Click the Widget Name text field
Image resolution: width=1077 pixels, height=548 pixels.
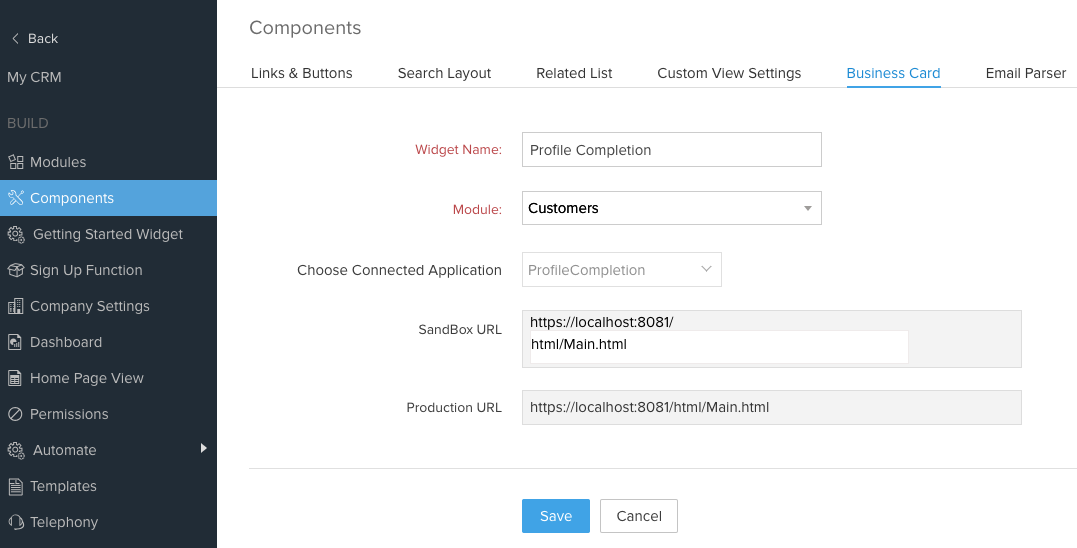coord(671,150)
